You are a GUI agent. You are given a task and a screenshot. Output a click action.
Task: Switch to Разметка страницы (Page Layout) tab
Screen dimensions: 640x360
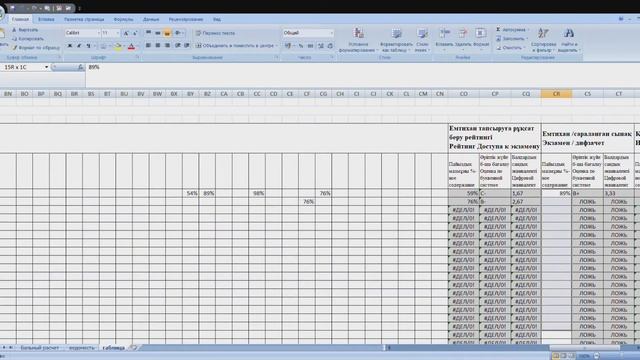coord(84,19)
